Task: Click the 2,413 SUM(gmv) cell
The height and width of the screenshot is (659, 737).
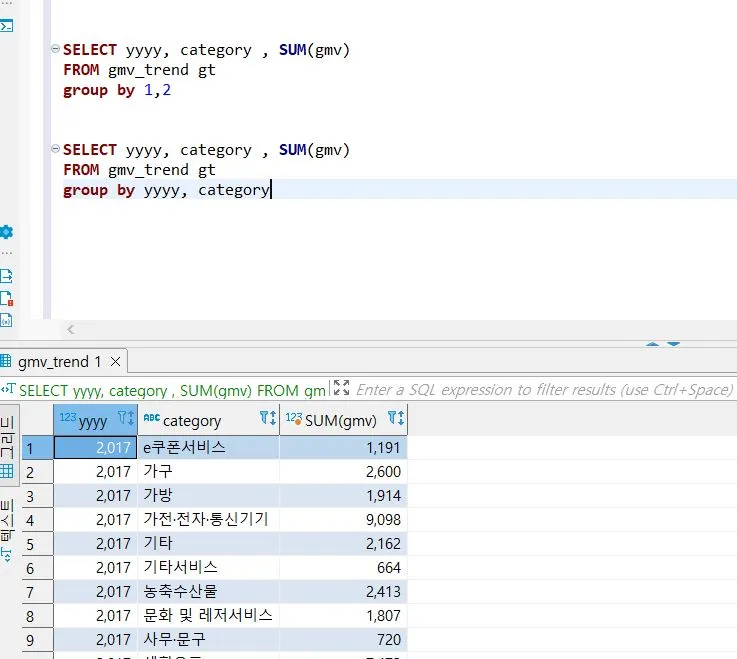Action: [344, 591]
